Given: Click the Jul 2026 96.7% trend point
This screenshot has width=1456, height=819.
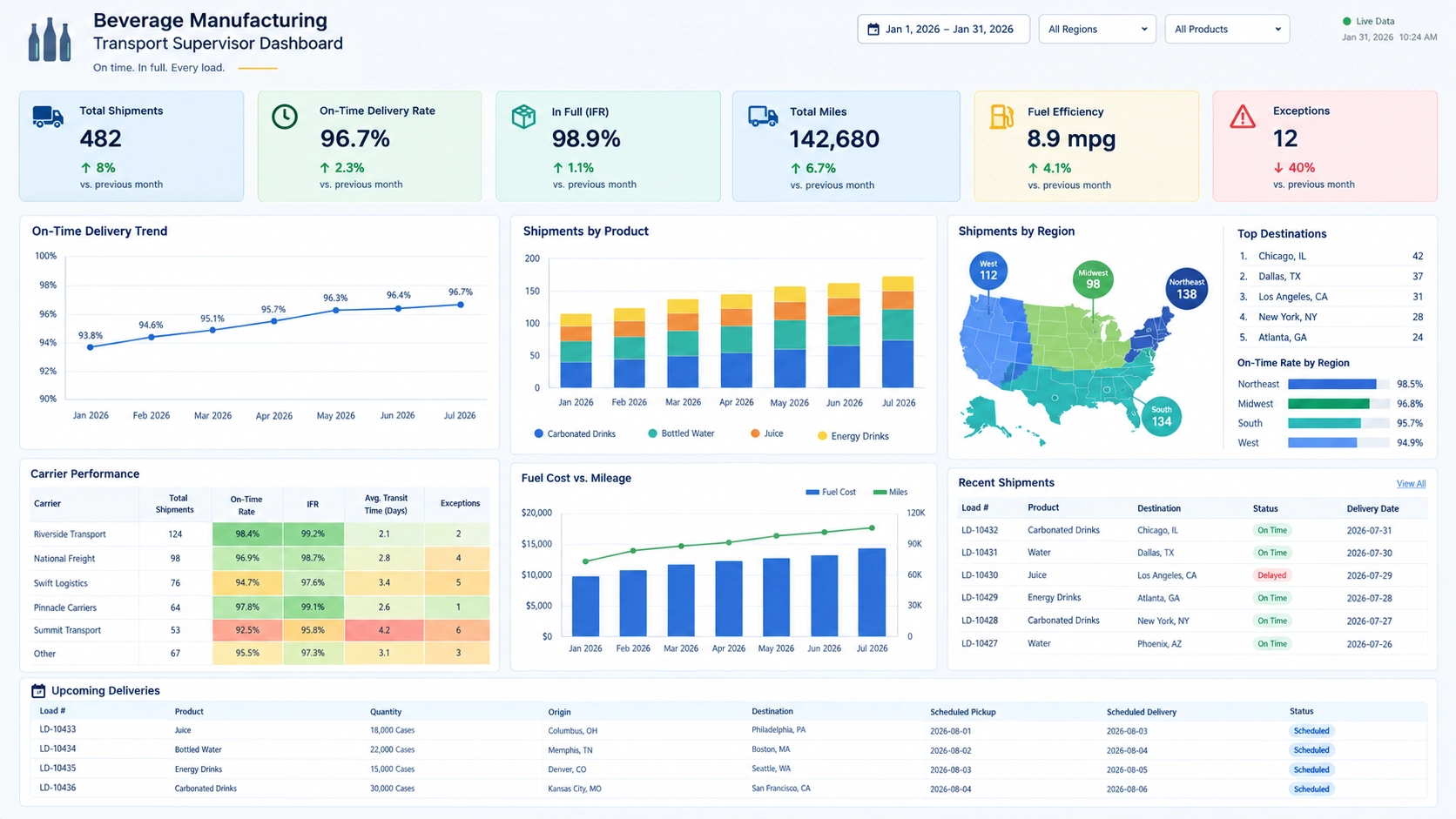Looking at the screenshot, I should click(x=461, y=305).
